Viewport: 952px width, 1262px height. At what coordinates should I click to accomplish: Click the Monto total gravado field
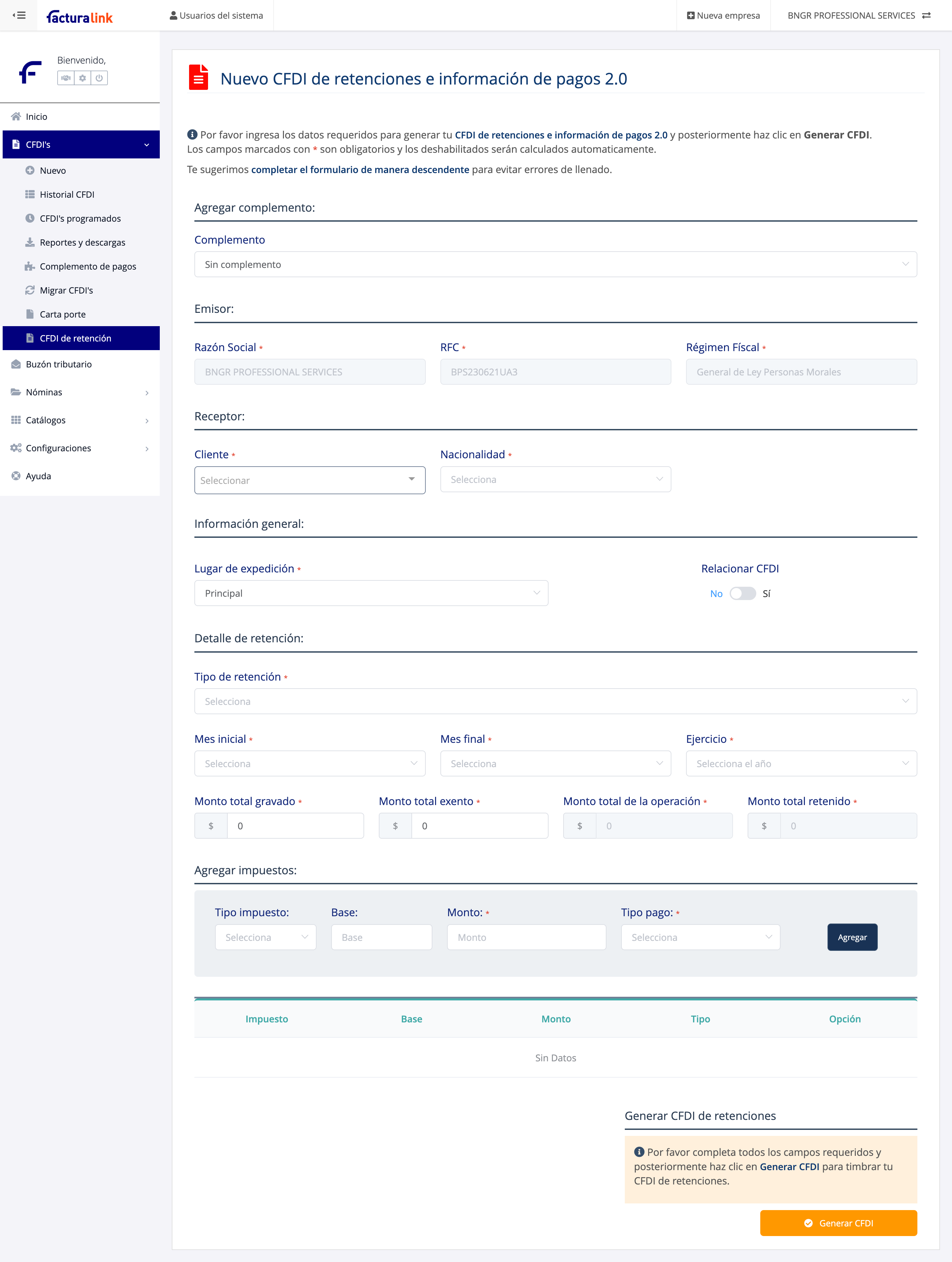[295, 826]
